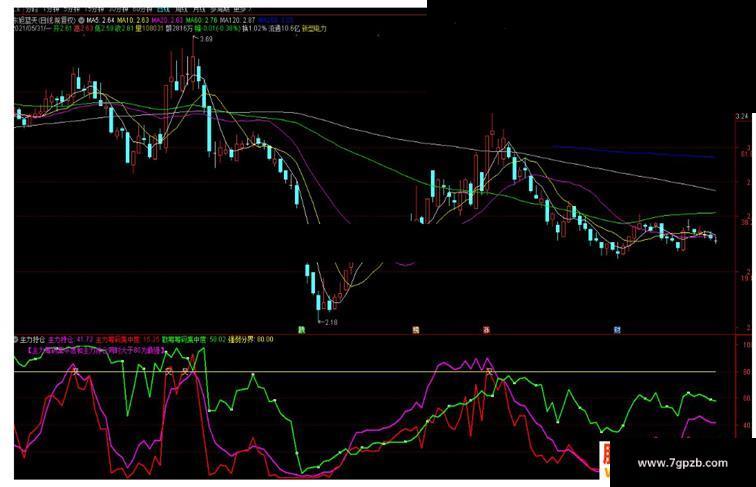Viewport: 756px width, 487px height.
Task: Click the 2.10 low price annotation
Action: [331, 322]
